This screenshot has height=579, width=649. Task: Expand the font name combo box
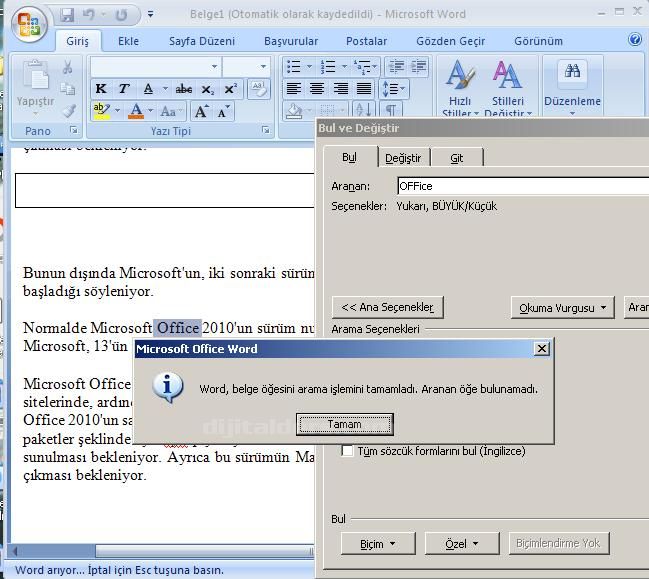point(214,67)
